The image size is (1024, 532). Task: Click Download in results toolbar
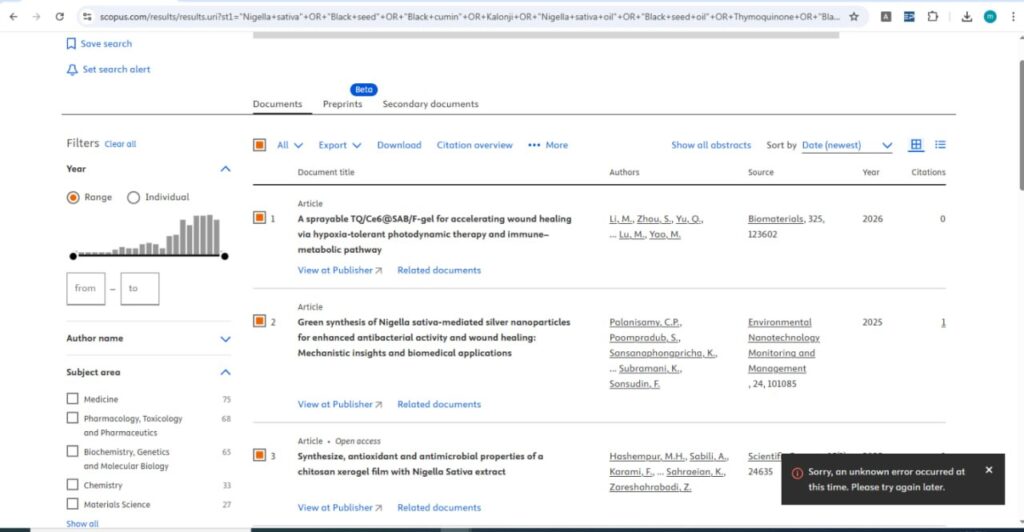pyautogui.click(x=399, y=145)
